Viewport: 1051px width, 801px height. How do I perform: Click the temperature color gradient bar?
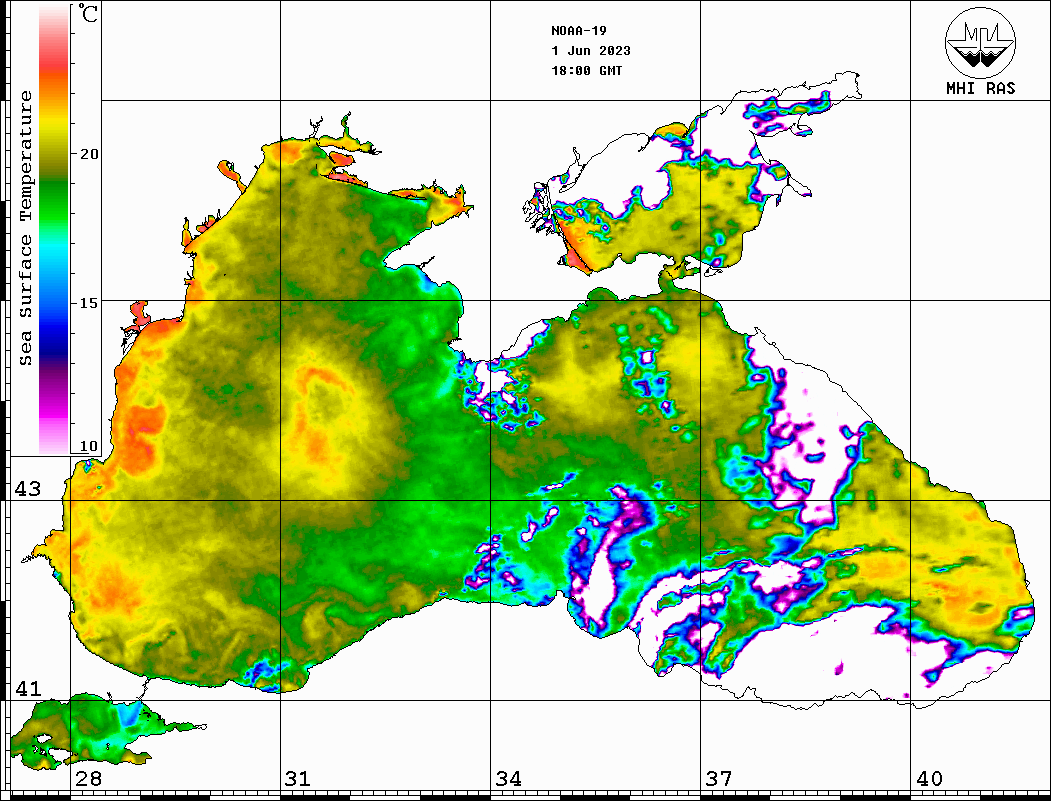coord(54,229)
